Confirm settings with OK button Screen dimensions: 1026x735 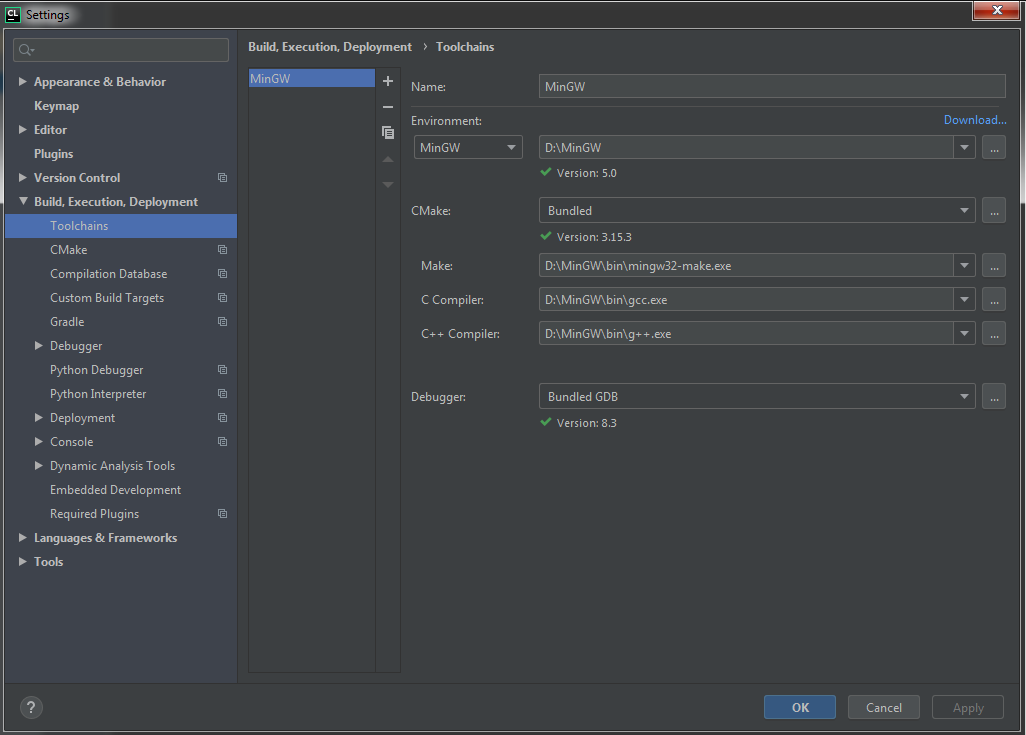pyautogui.click(x=800, y=707)
